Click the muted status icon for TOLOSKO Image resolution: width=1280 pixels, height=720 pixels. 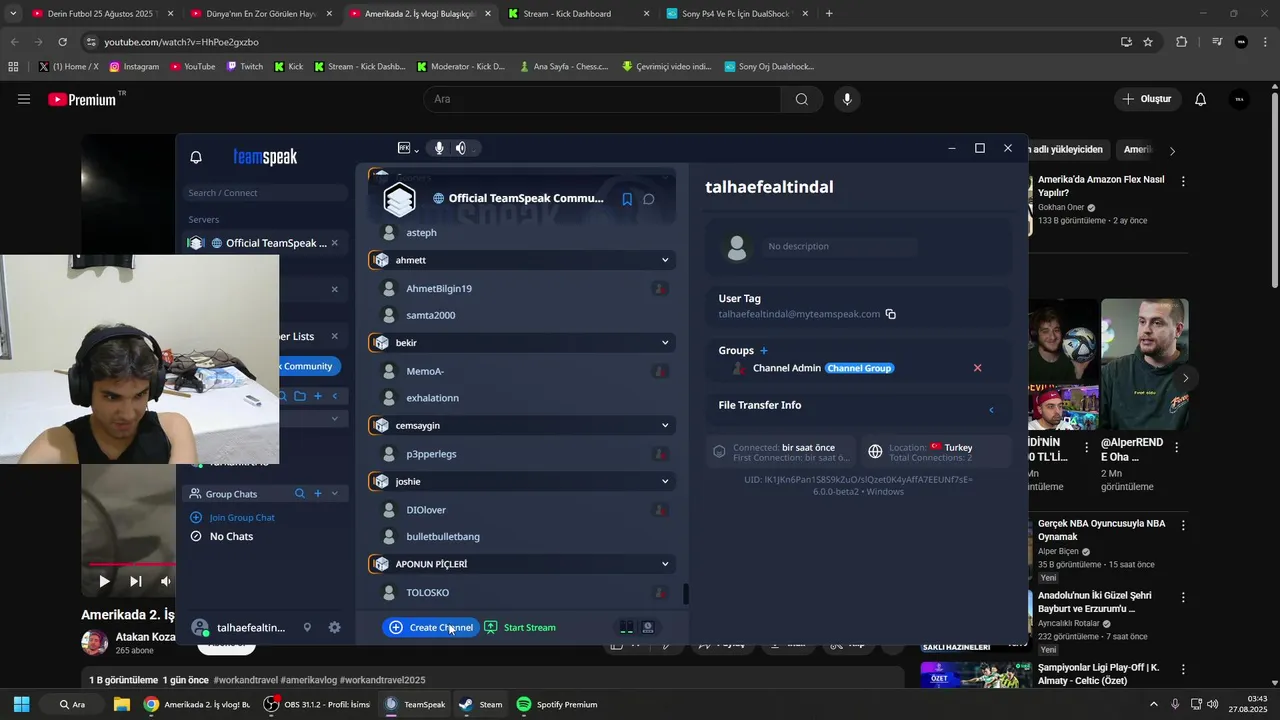(x=660, y=593)
